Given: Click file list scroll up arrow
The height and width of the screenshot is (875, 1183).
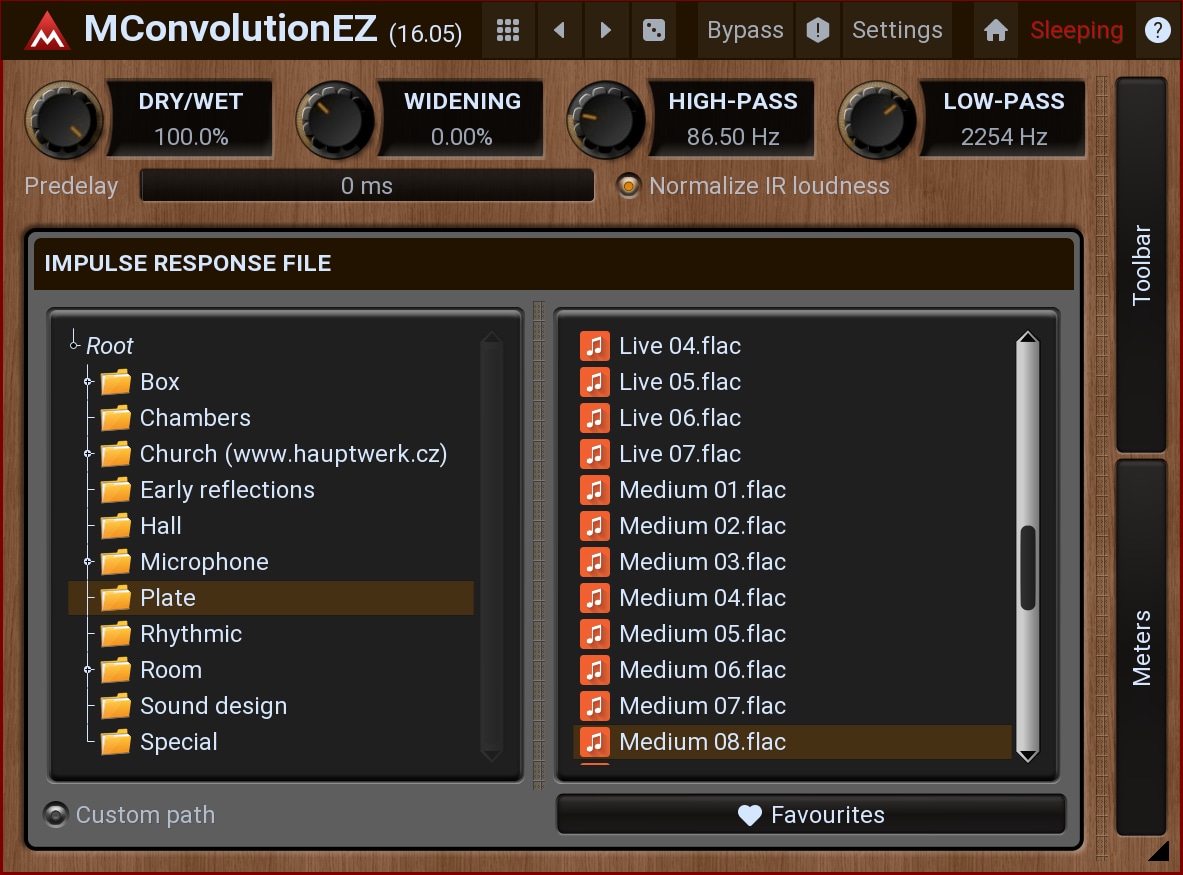Looking at the screenshot, I should [1028, 339].
